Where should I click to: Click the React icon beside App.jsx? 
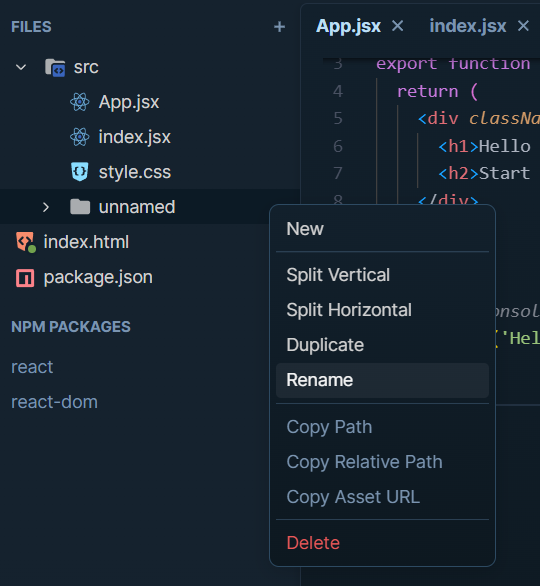80,102
